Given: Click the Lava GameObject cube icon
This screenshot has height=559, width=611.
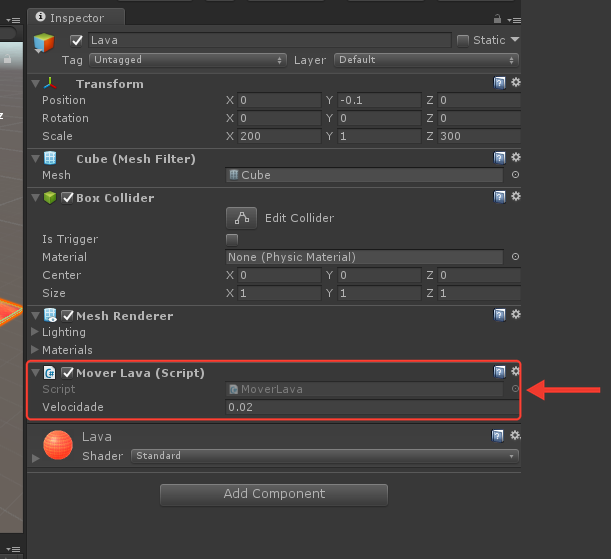Looking at the screenshot, I should point(44,42).
